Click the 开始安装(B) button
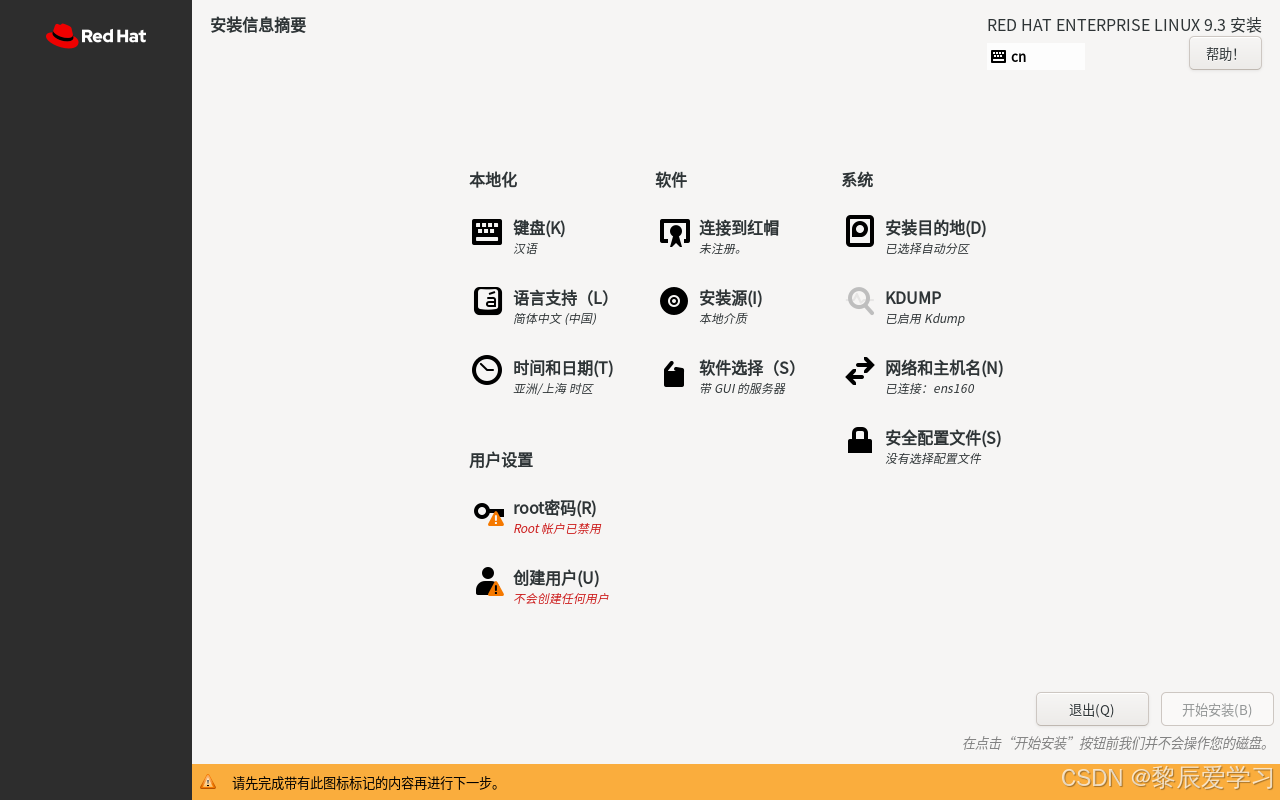The height and width of the screenshot is (800, 1280). pos(1217,709)
